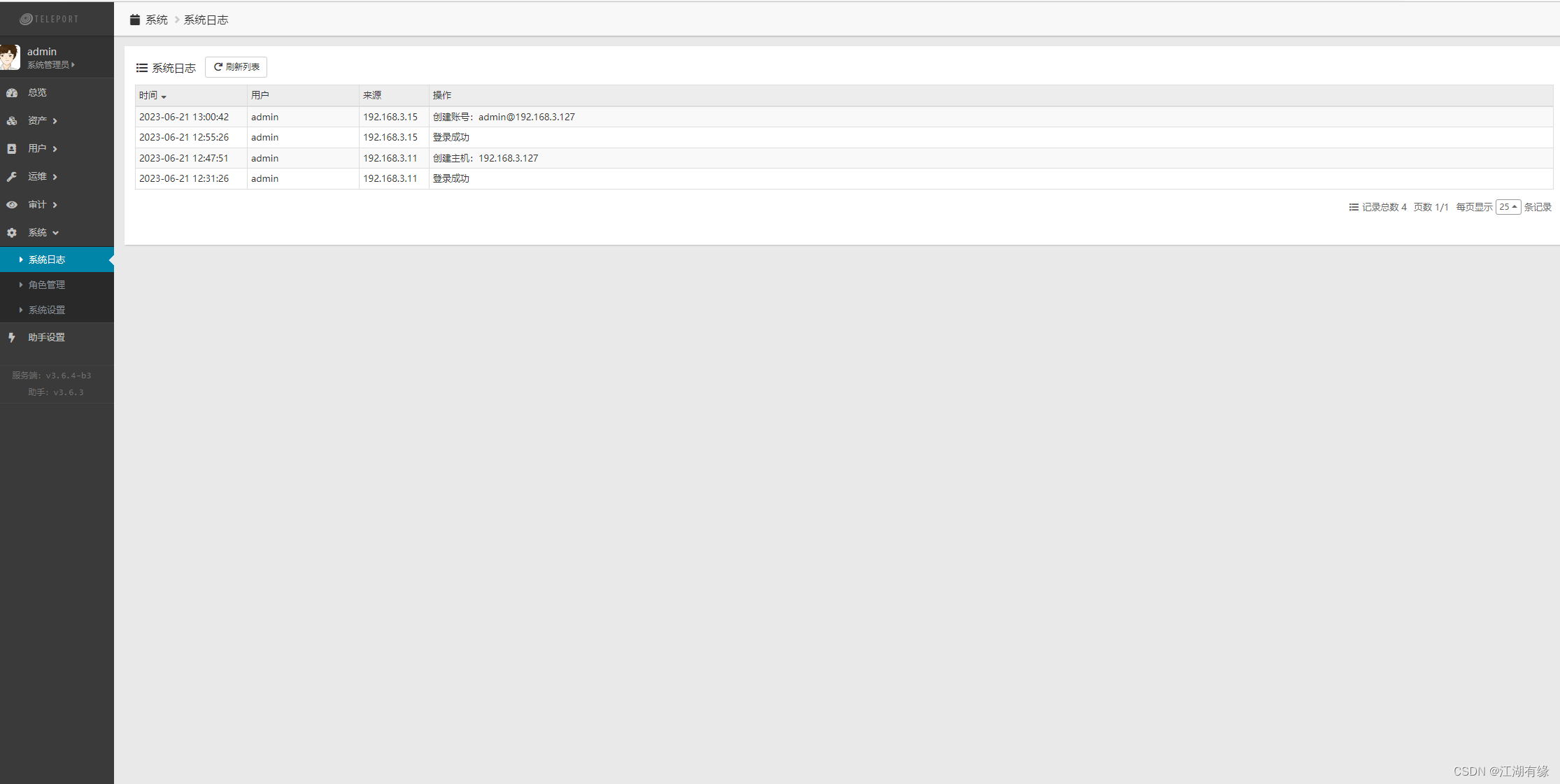Click the 资产 assets icon
The image size is (1560, 784).
12,120
